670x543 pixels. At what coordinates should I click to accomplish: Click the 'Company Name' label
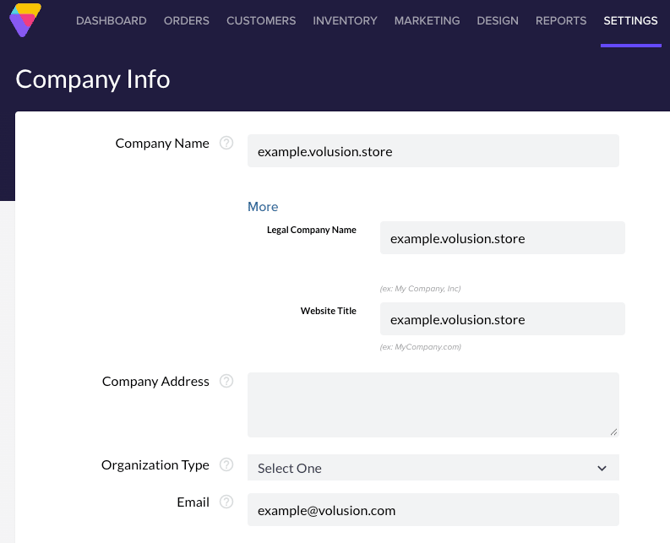coord(162,143)
